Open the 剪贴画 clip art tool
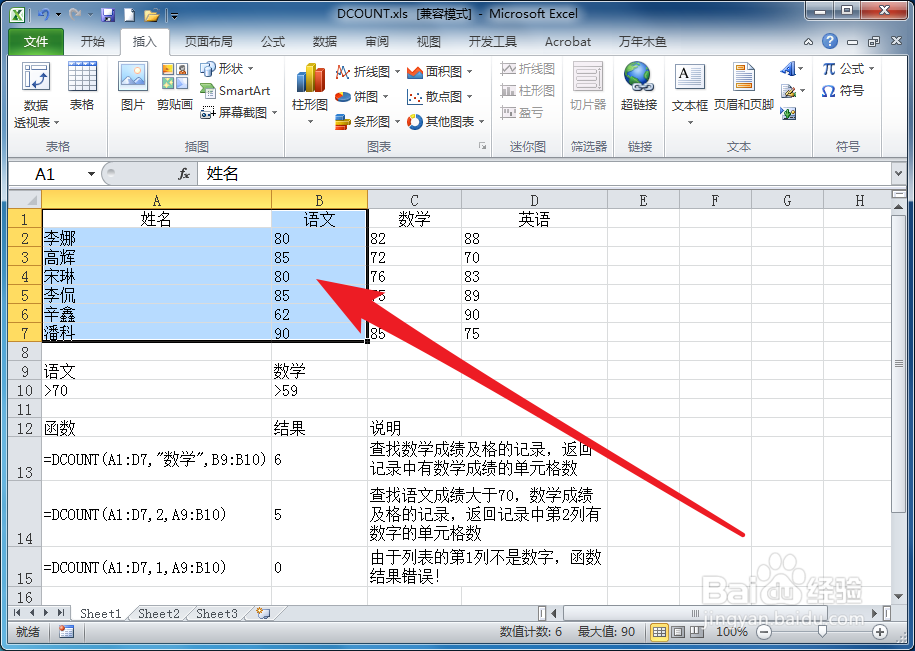The width and height of the screenshot is (915, 651). point(174,86)
